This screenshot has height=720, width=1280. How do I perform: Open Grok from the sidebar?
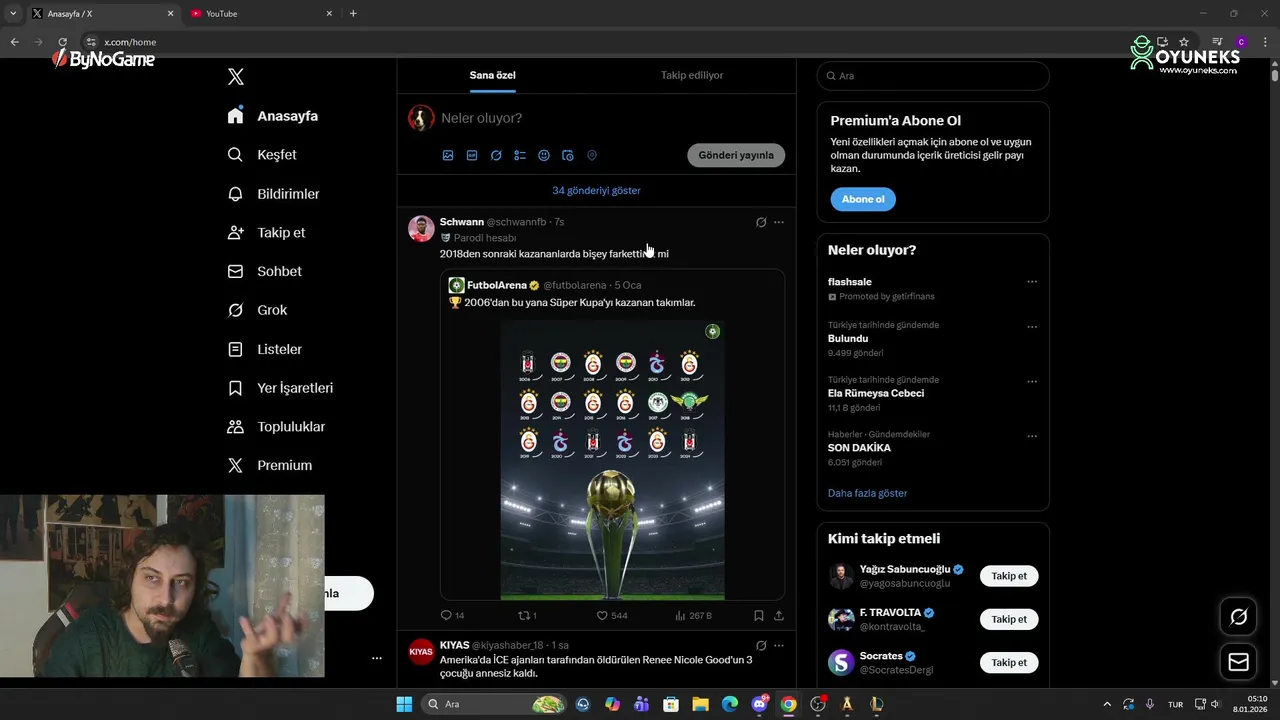point(257,310)
